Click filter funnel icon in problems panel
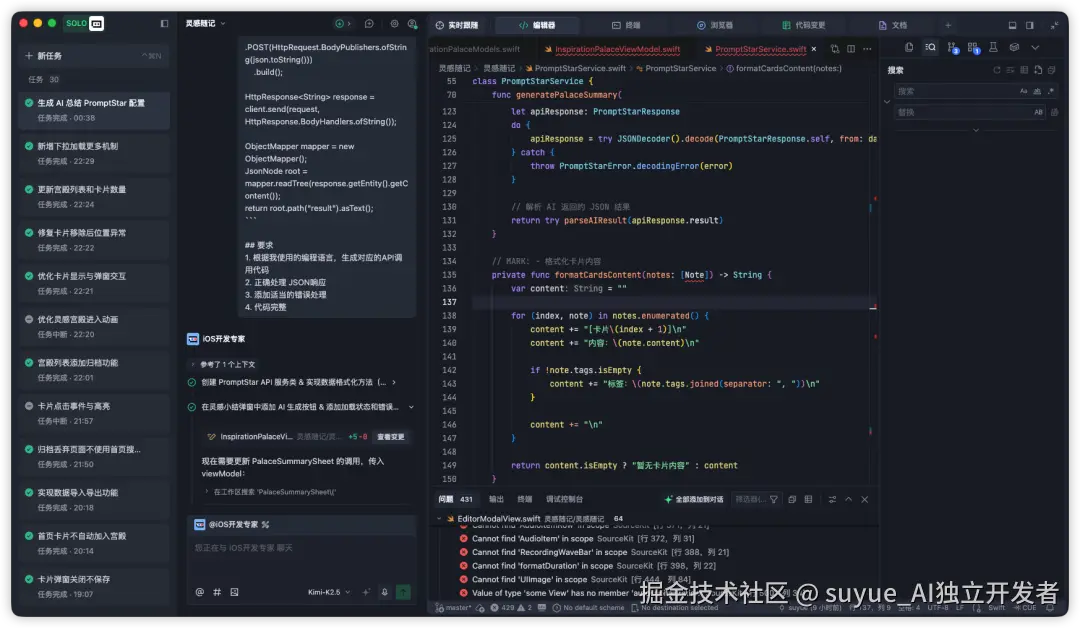This screenshot has width=1080, height=628. 773,499
